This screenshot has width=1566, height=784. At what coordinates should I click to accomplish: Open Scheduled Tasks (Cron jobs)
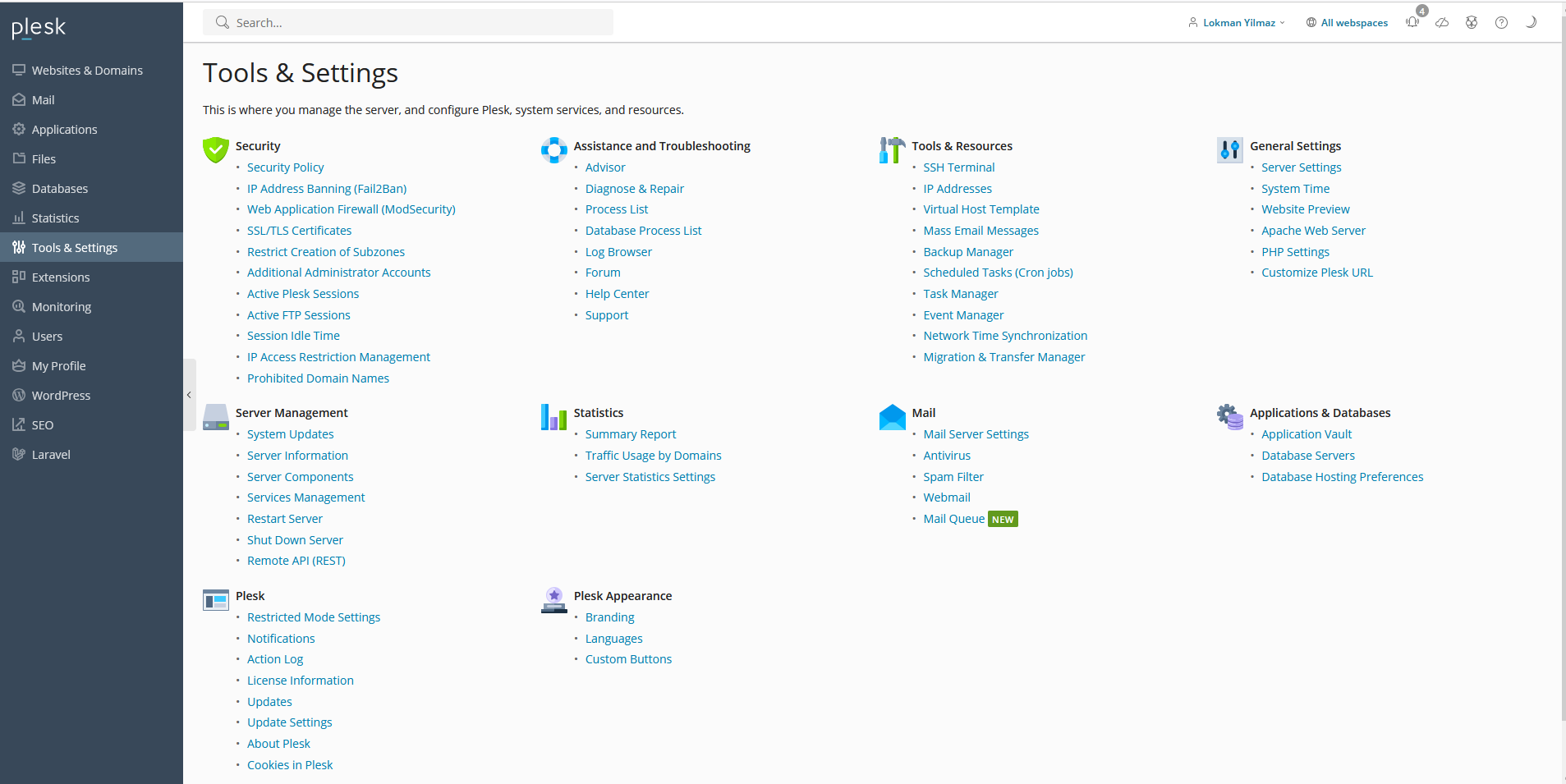[998, 273]
